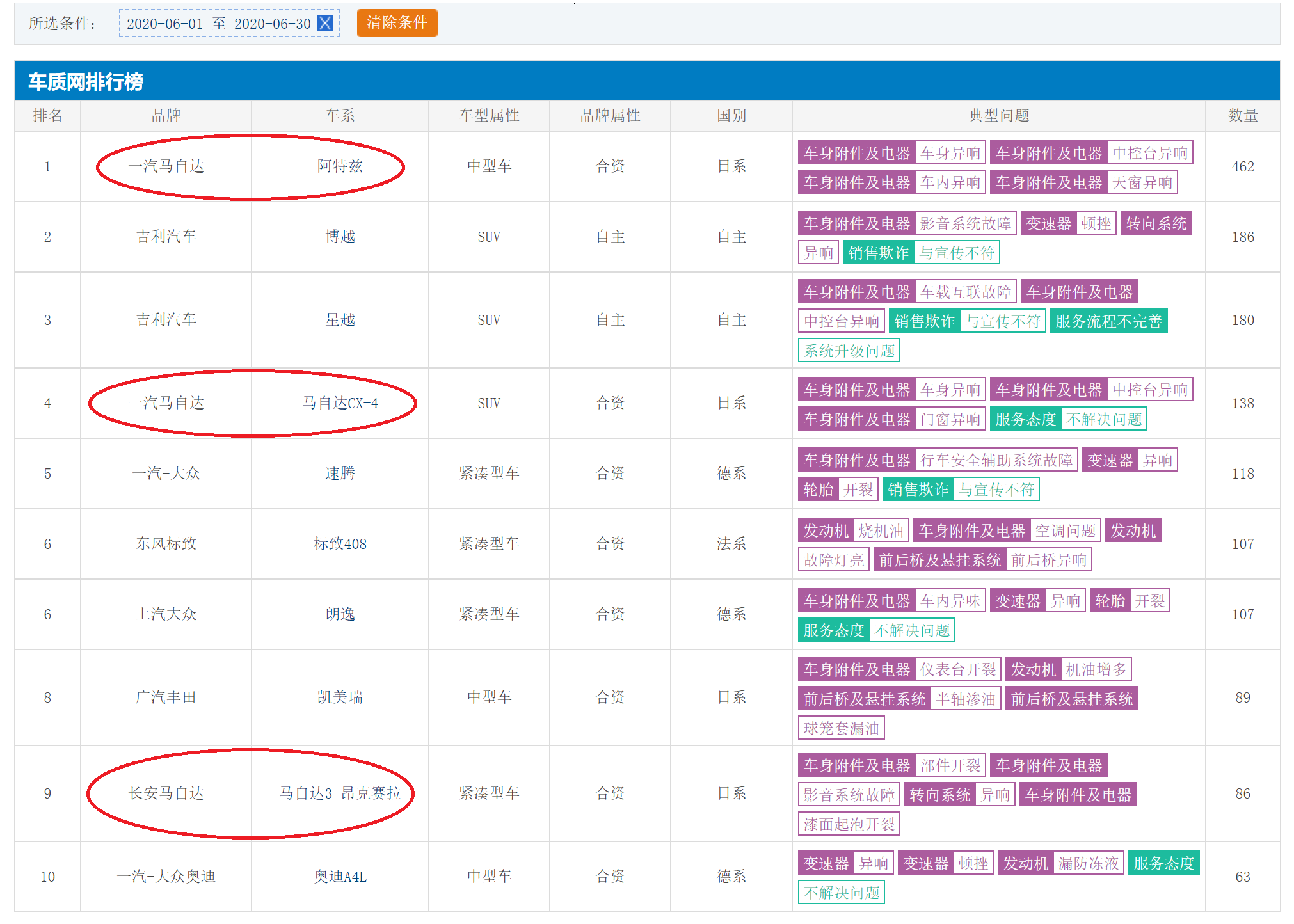Select the 与宣传不符 tag in 速腾 row
Screen dimensions: 1294x924
pyautogui.click(x=996, y=490)
